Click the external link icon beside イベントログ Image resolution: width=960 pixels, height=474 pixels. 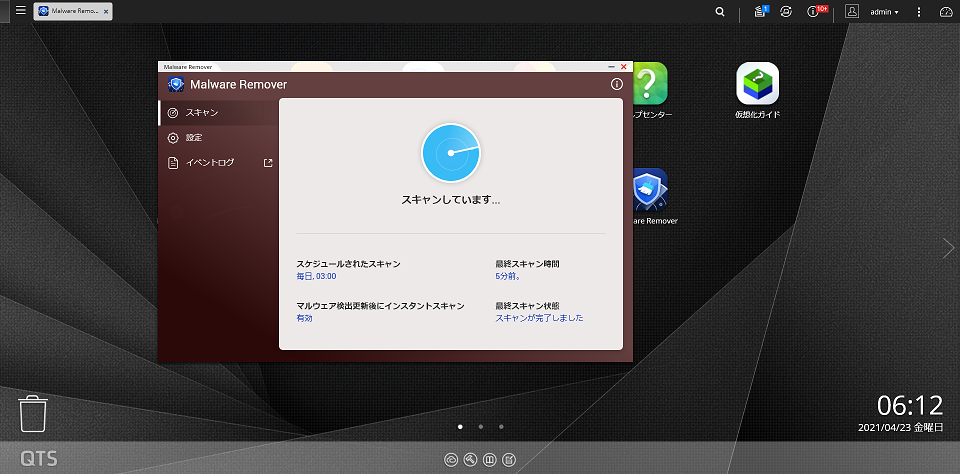[x=268, y=163]
